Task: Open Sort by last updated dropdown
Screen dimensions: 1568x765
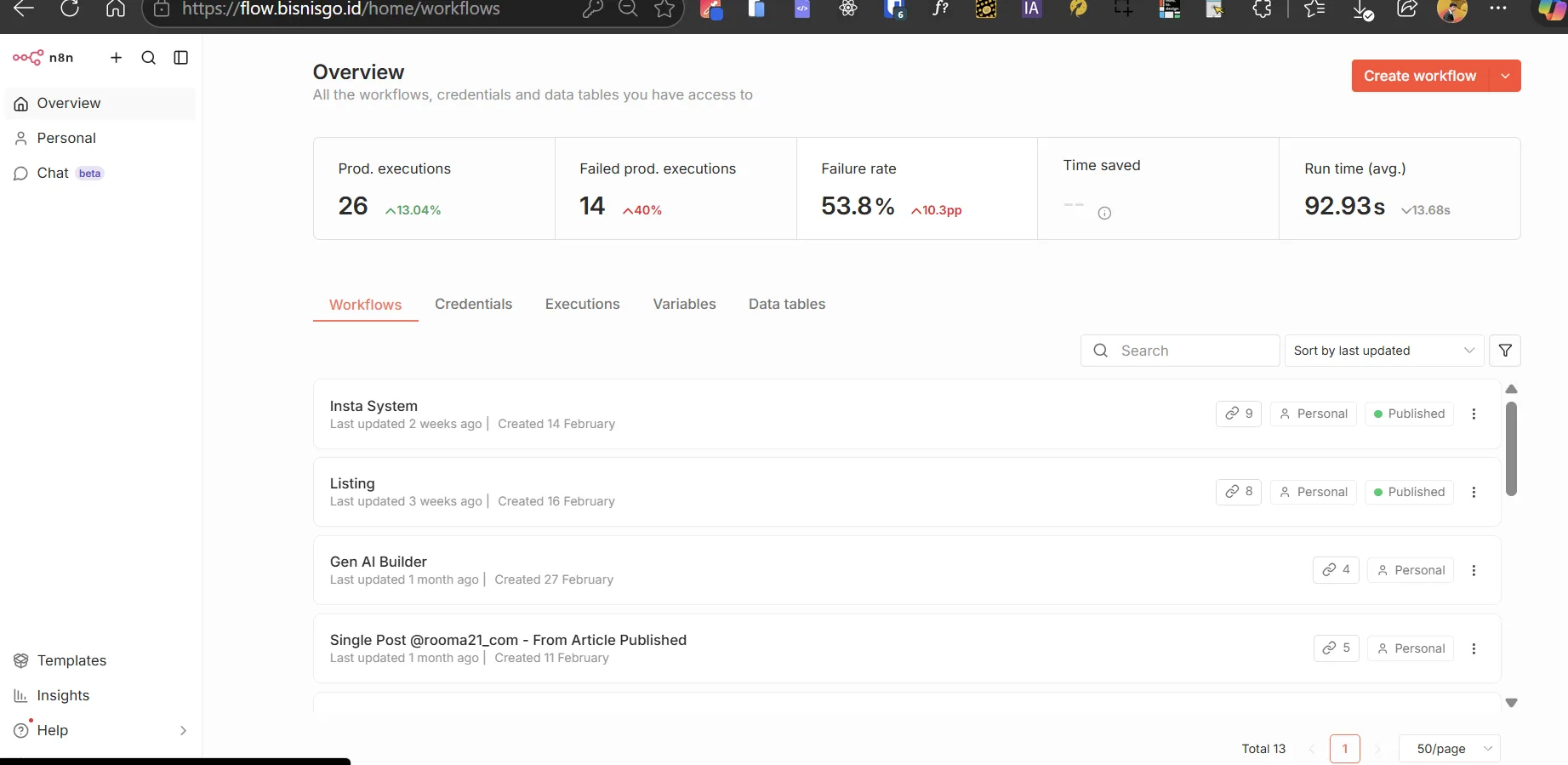Action: tap(1384, 351)
